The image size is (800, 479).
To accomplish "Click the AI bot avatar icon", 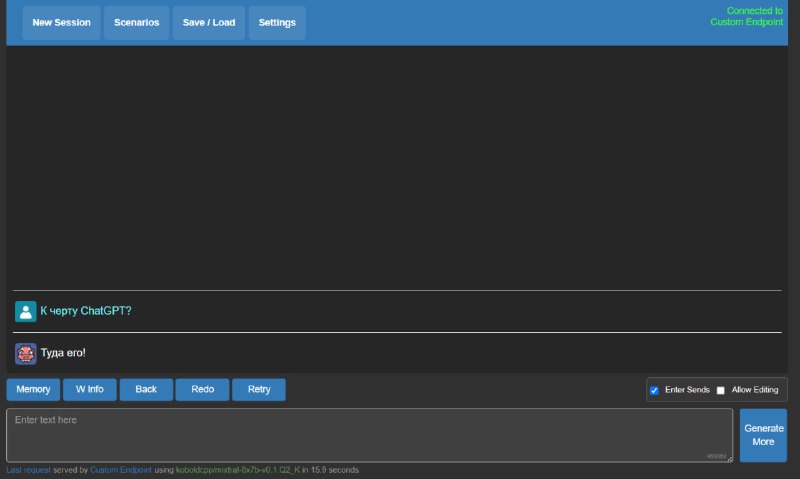I will tap(25, 353).
